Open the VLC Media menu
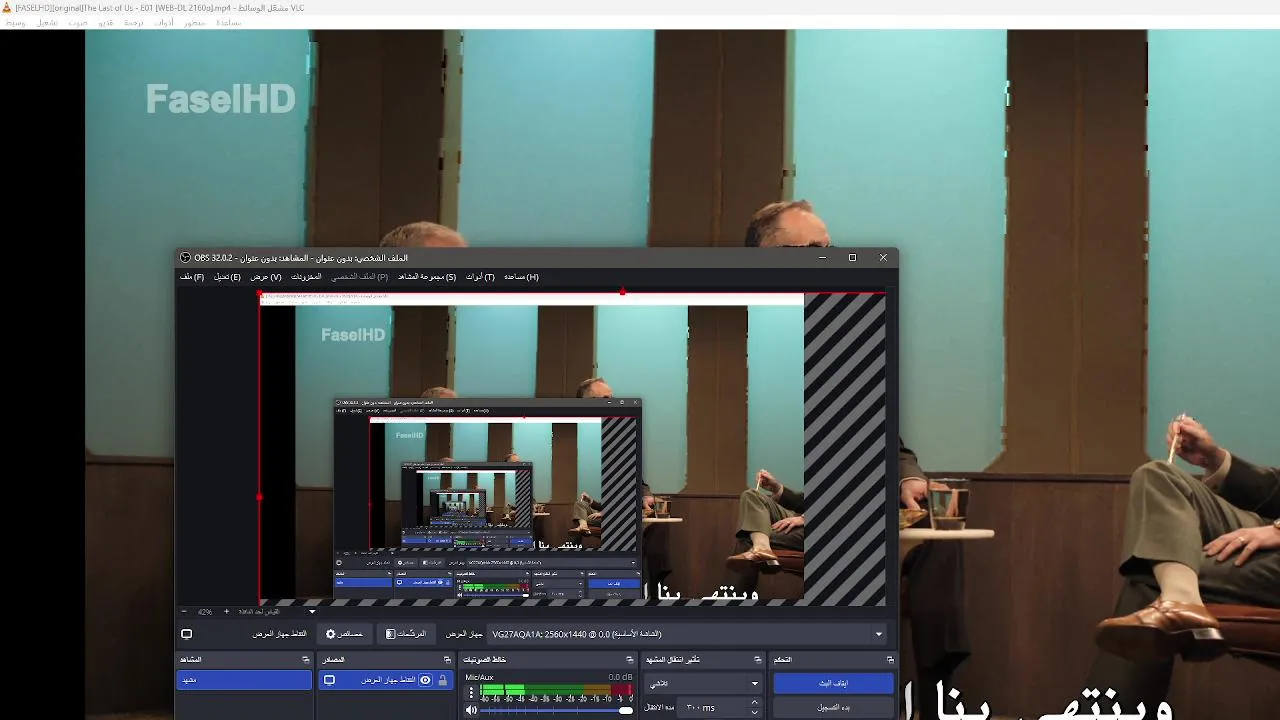This screenshot has width=1280, height=720. tap(15, 22)
